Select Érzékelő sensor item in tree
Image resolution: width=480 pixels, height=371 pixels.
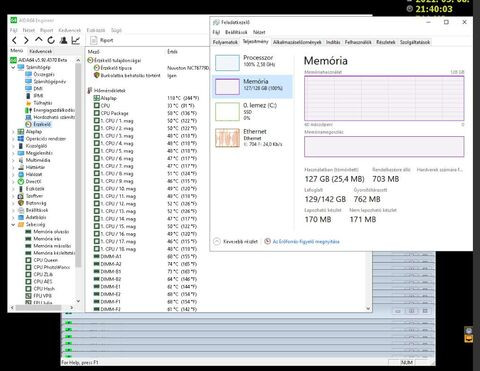(x=38, y=124)
